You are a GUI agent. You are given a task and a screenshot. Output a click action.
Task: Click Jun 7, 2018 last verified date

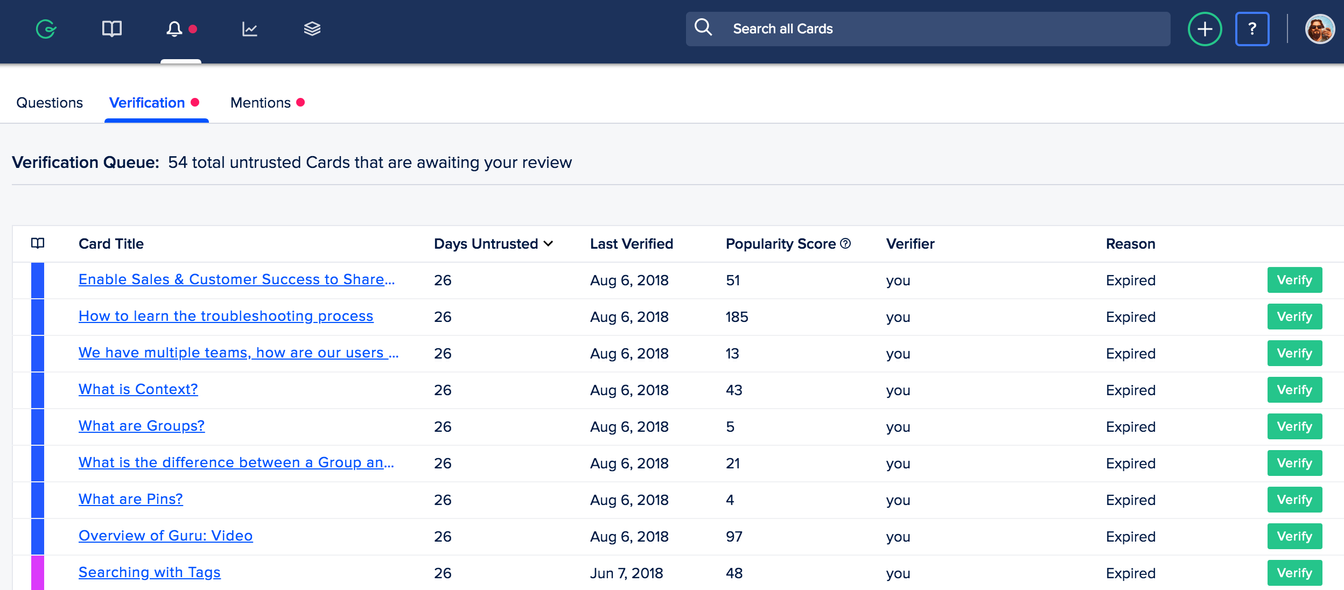pos(628,573)
